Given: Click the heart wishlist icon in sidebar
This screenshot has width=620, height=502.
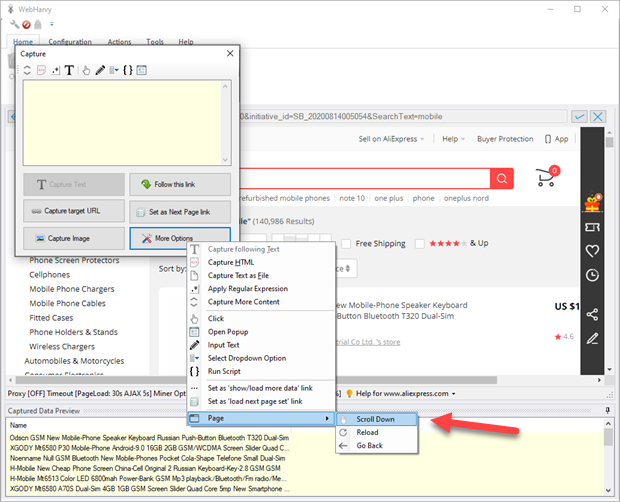Looking at the screenshot, I should pos(592,251).
